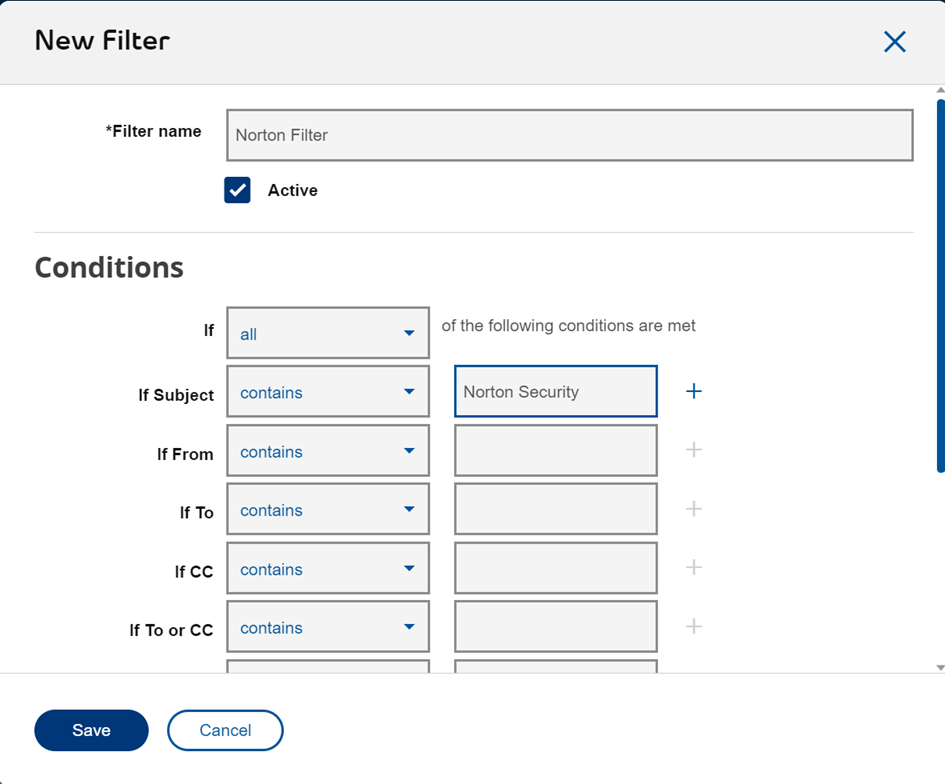Expand the If Subject contains dropdown
945x784 pixels.
tap(328, 392)
